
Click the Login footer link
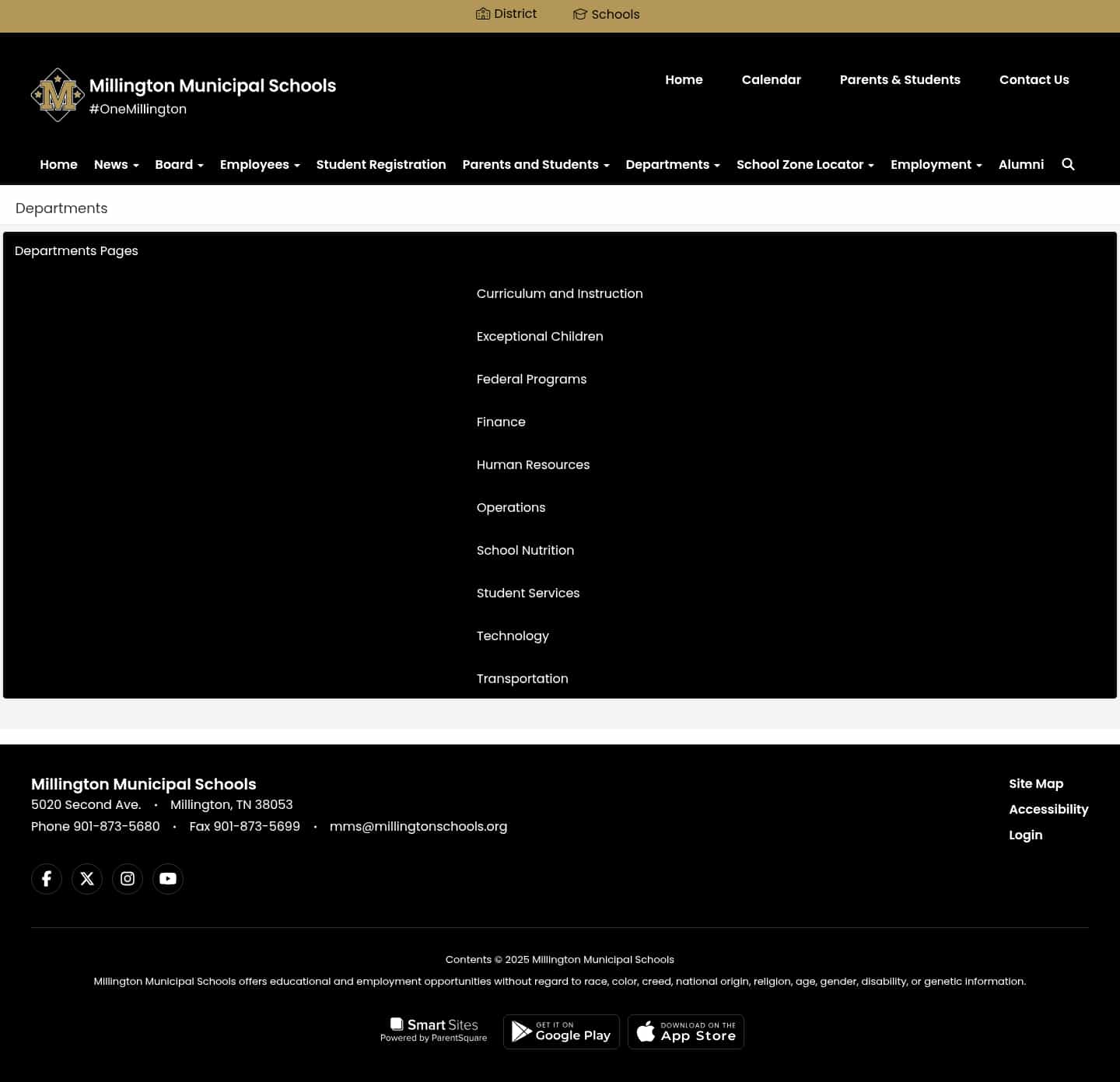coord(1026,835)
